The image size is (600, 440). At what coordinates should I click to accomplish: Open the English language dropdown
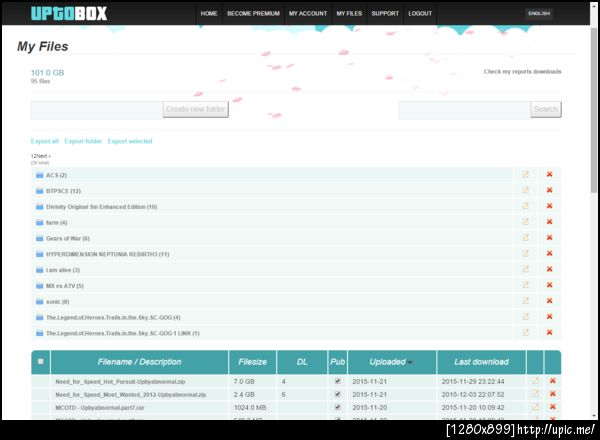point(539,13)
